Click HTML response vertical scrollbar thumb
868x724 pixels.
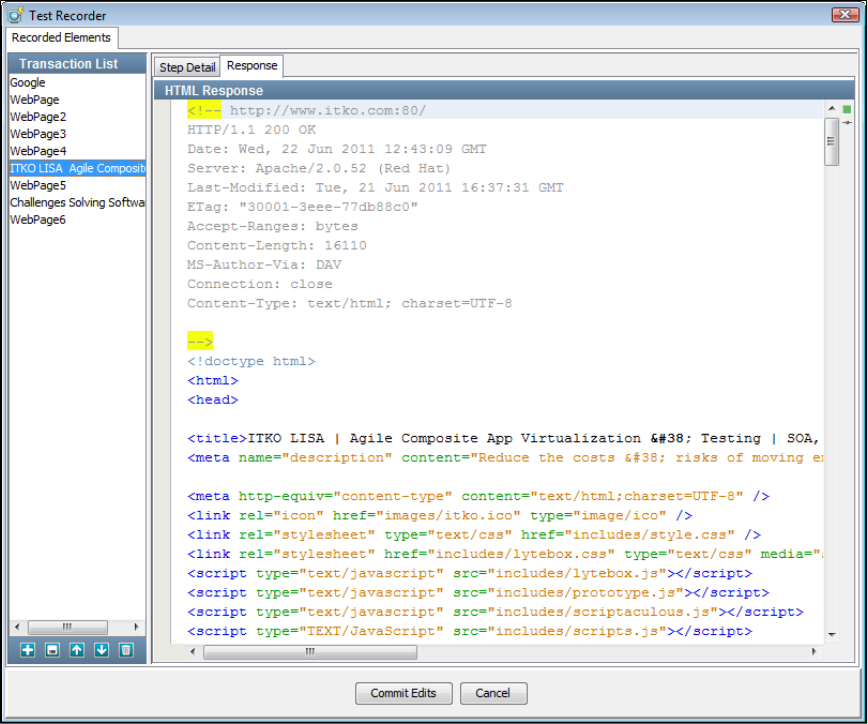[831, 142]
